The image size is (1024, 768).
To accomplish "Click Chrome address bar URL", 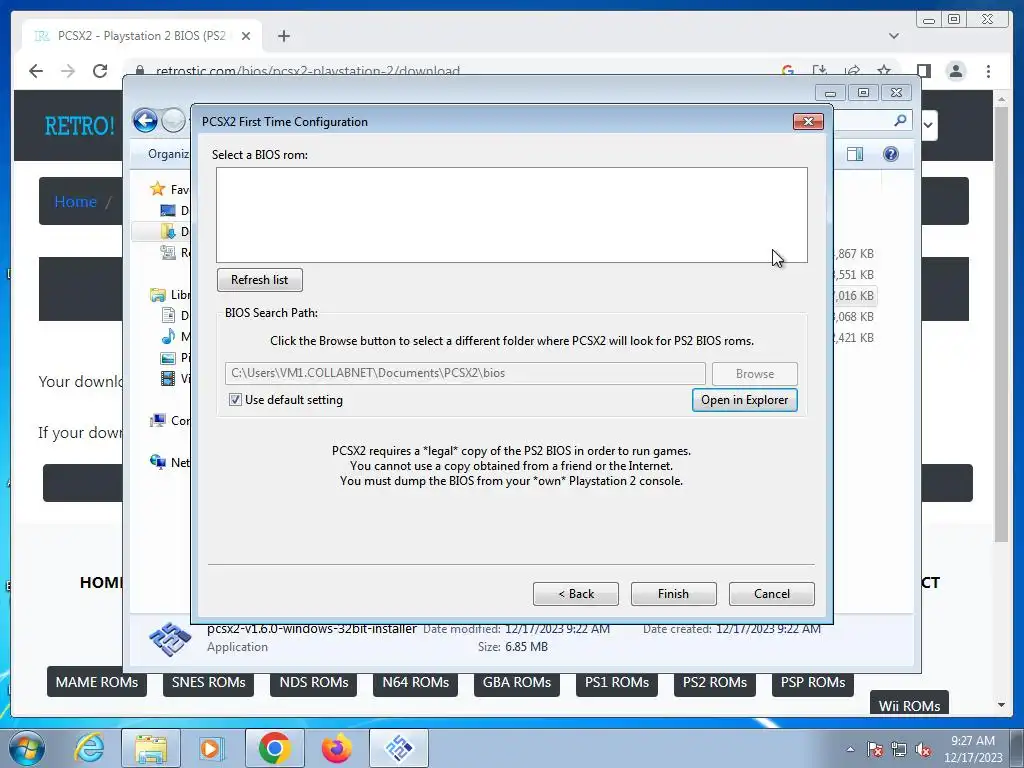I will pos(308,71).
